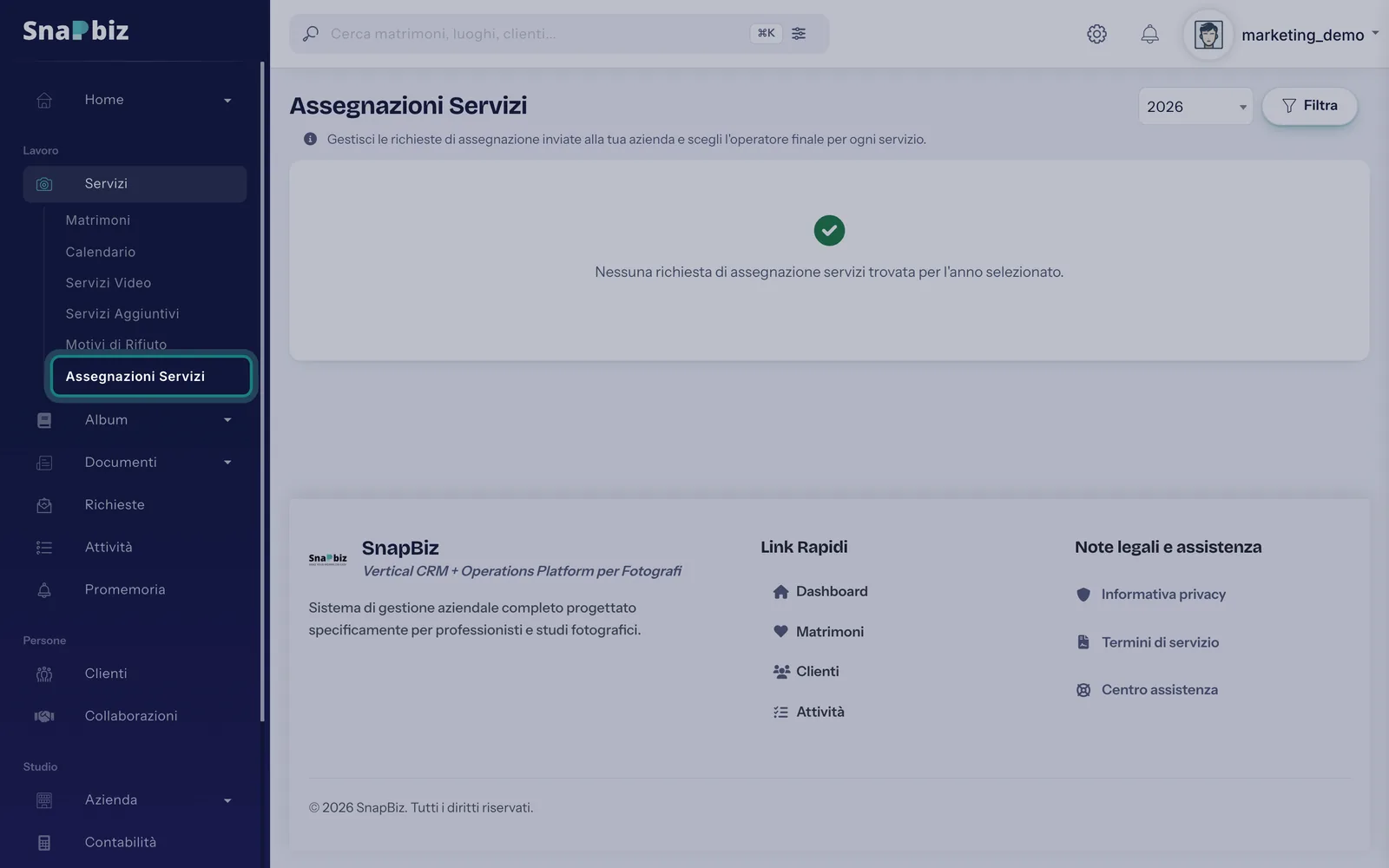The width and height of the screenshot is (1389, 868).
Task: Expand the Album submenu arrow
Action: tap(227, 420)
